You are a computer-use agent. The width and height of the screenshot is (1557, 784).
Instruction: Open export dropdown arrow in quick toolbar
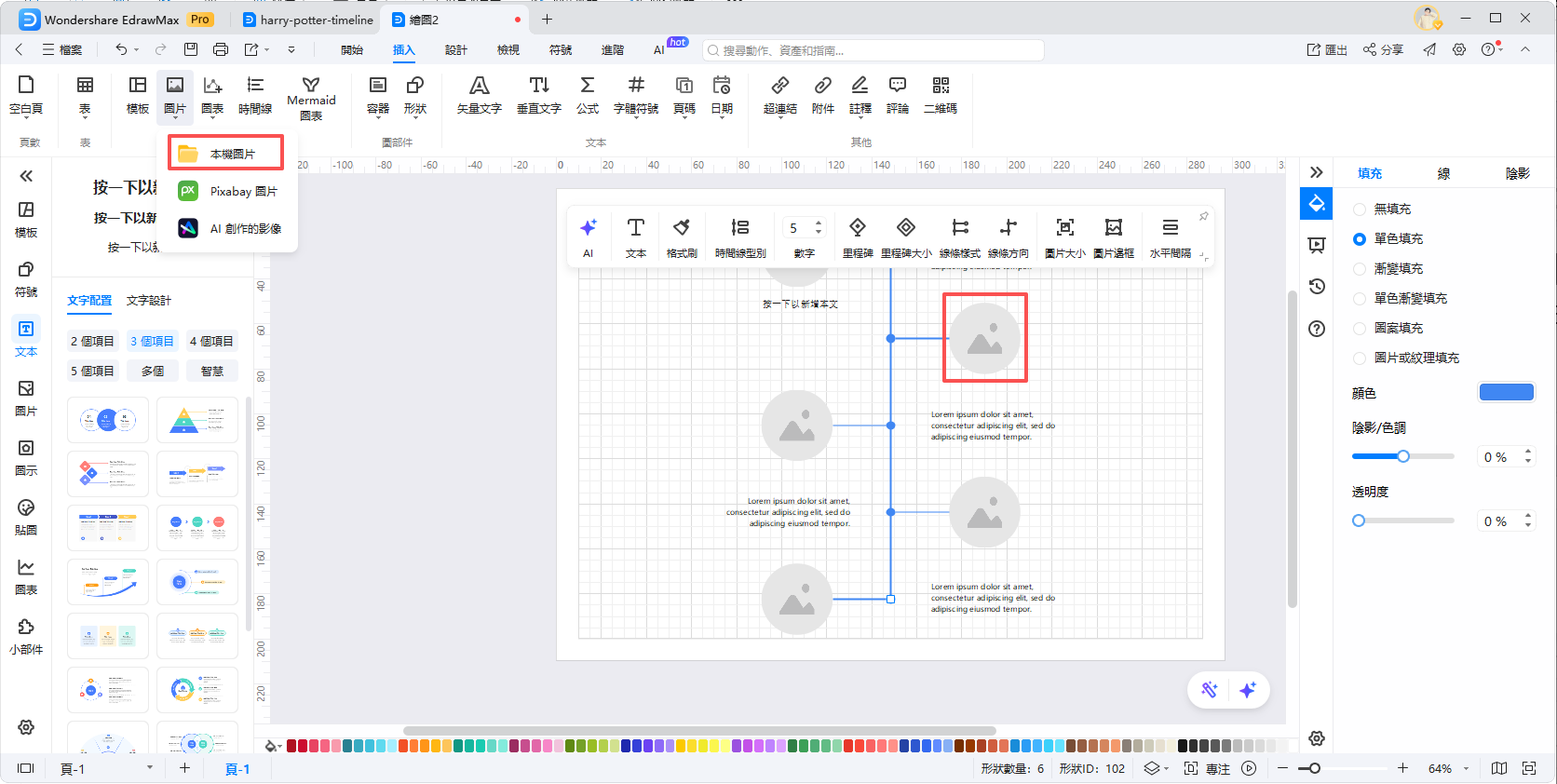pos(267,50)
